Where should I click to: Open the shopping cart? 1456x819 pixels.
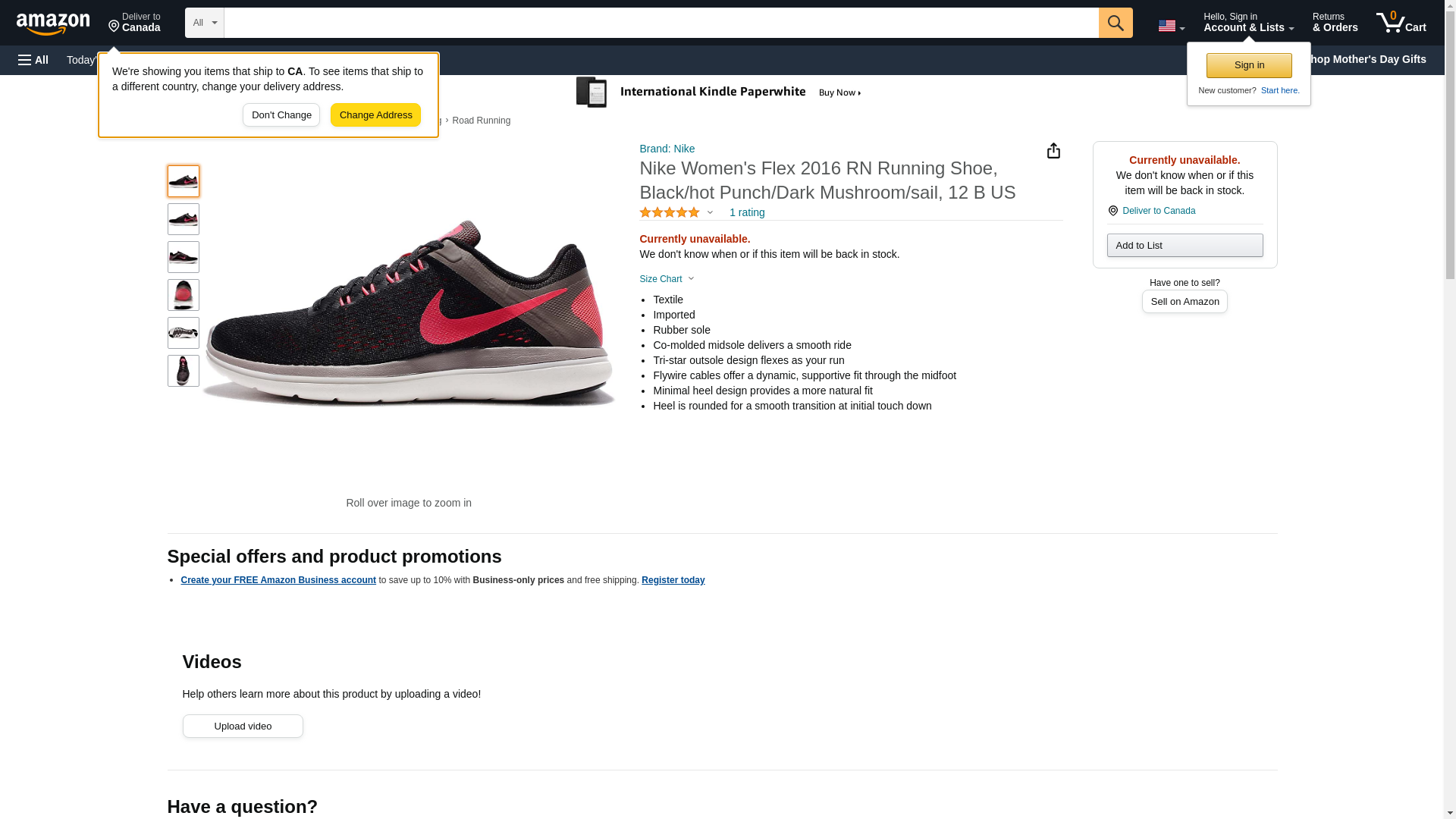pos(1401,23)
